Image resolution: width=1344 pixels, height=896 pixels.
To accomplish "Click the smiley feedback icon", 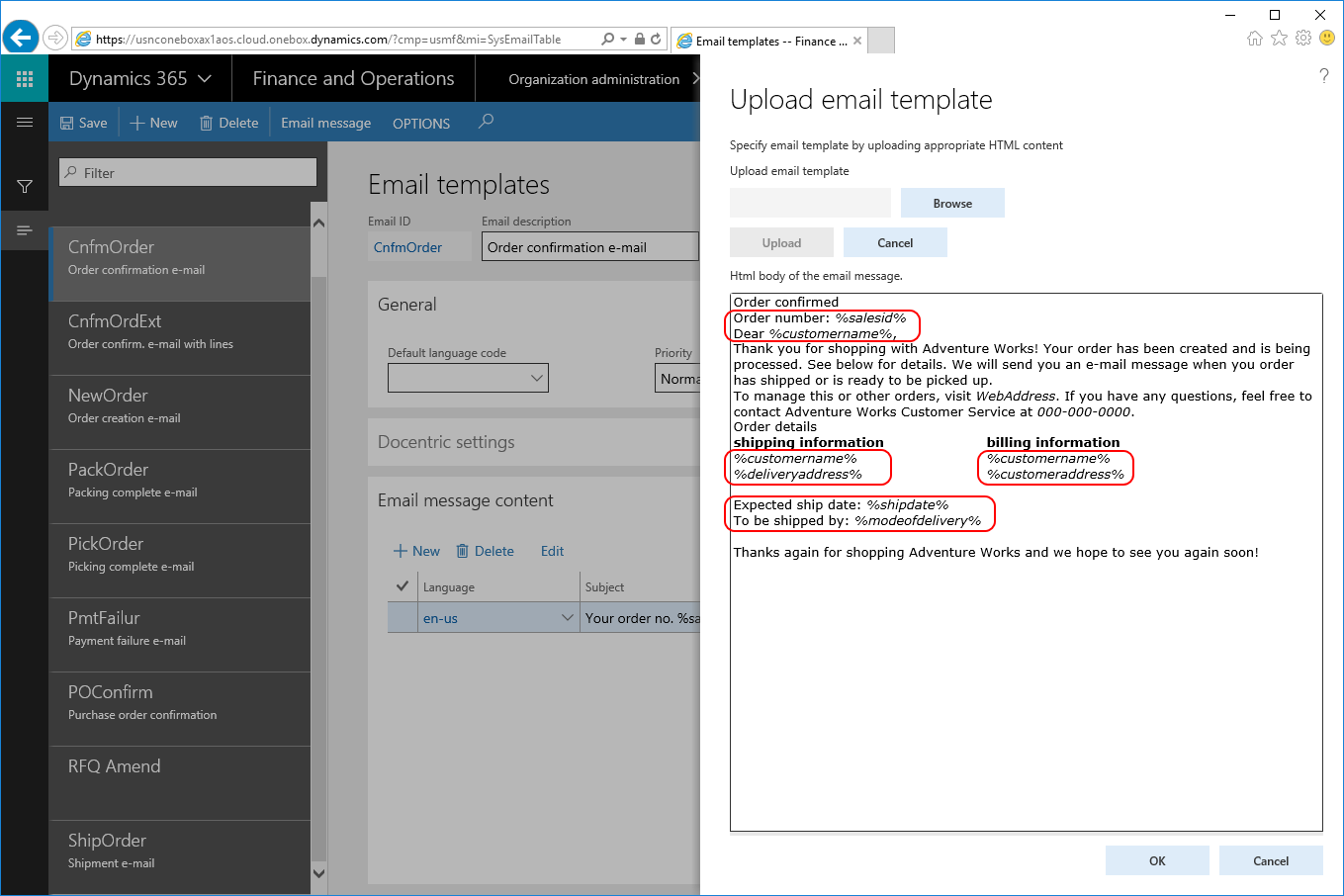I will tap(1327, 39).
